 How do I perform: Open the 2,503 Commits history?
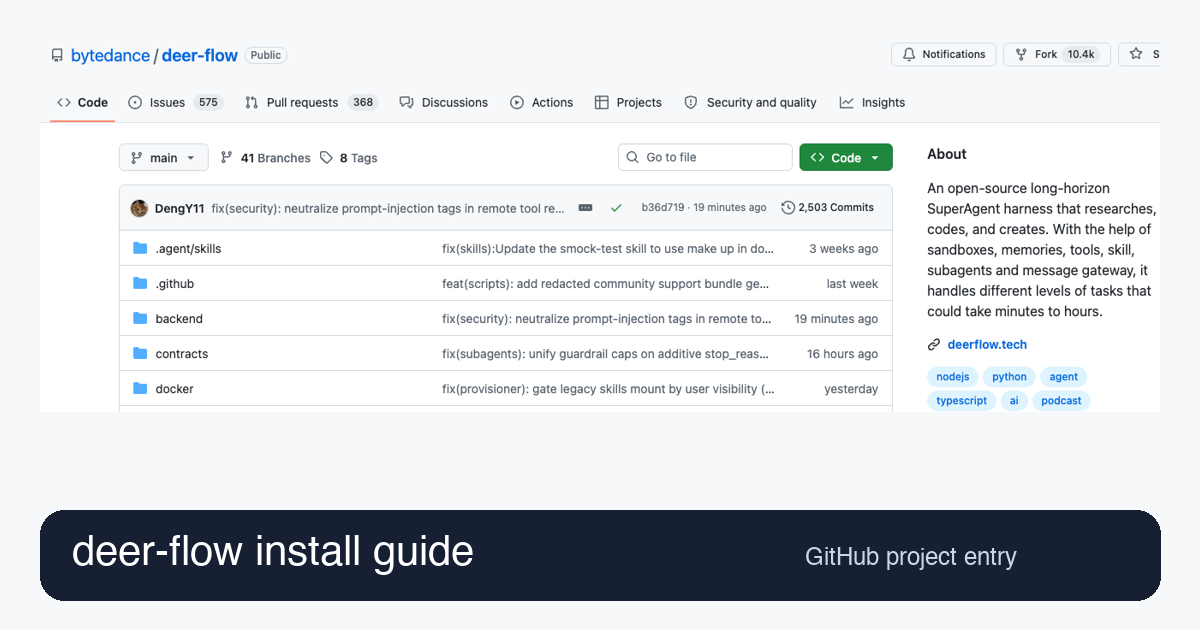[x=828, y=208]
